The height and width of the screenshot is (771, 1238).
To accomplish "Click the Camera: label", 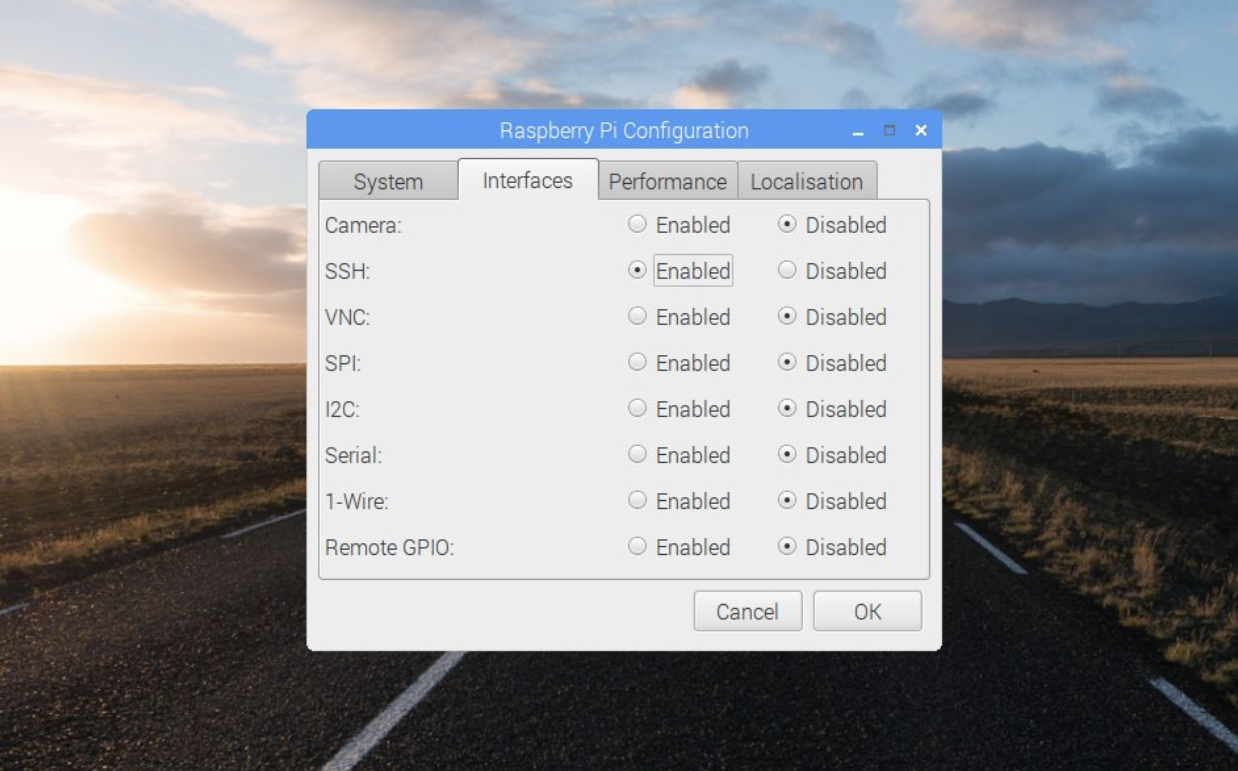I will [x=363, y=226].
